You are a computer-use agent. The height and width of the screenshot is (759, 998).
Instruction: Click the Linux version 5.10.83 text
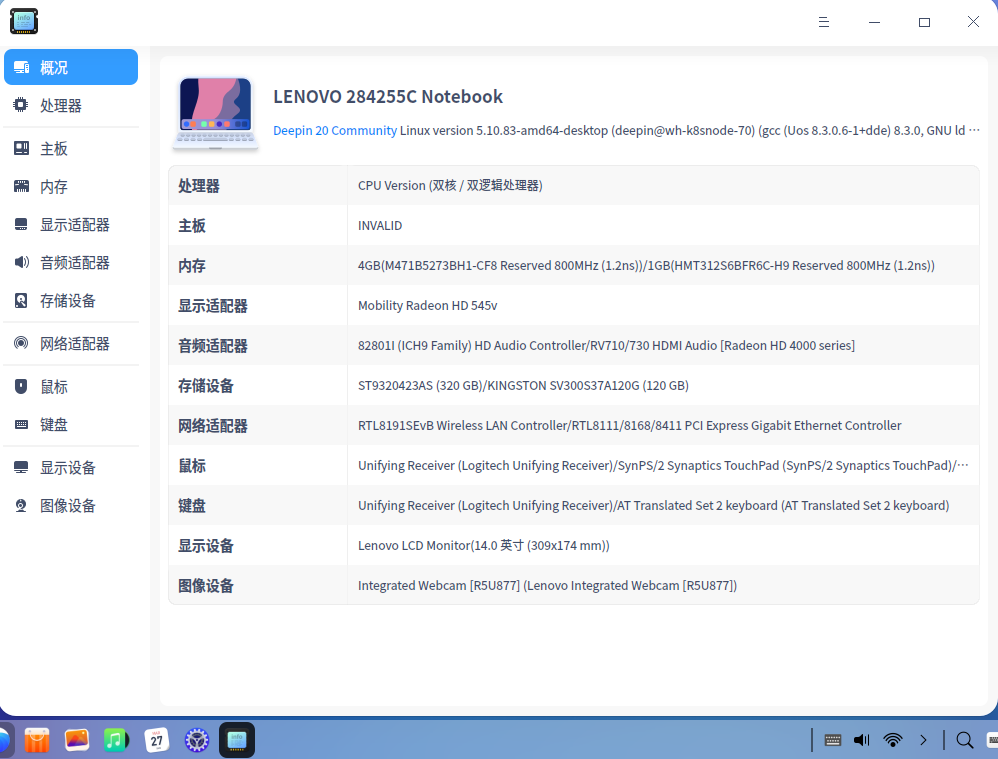coord(689,130)
